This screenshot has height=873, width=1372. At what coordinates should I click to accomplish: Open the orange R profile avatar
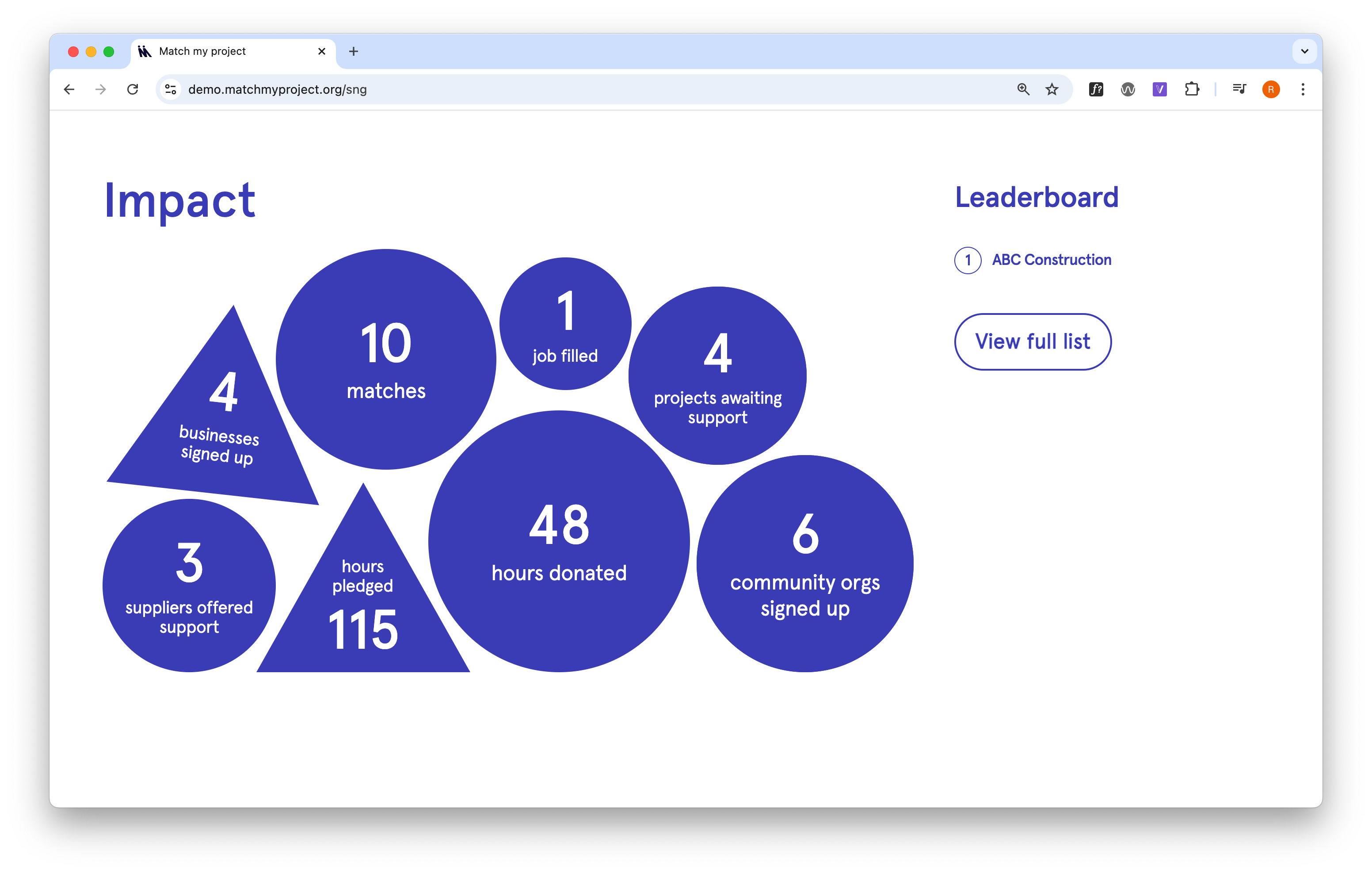1271,89
